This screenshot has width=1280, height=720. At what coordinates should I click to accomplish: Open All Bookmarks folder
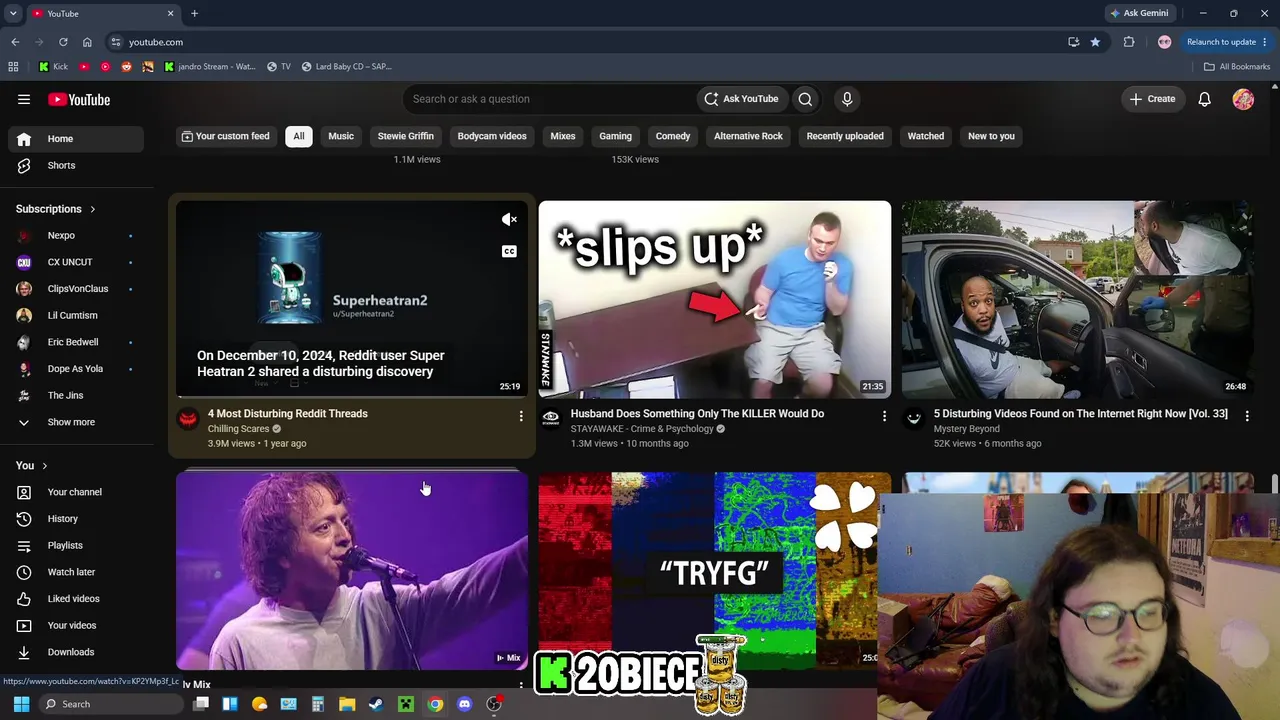pyautogui.click(x=1237, y=67)
